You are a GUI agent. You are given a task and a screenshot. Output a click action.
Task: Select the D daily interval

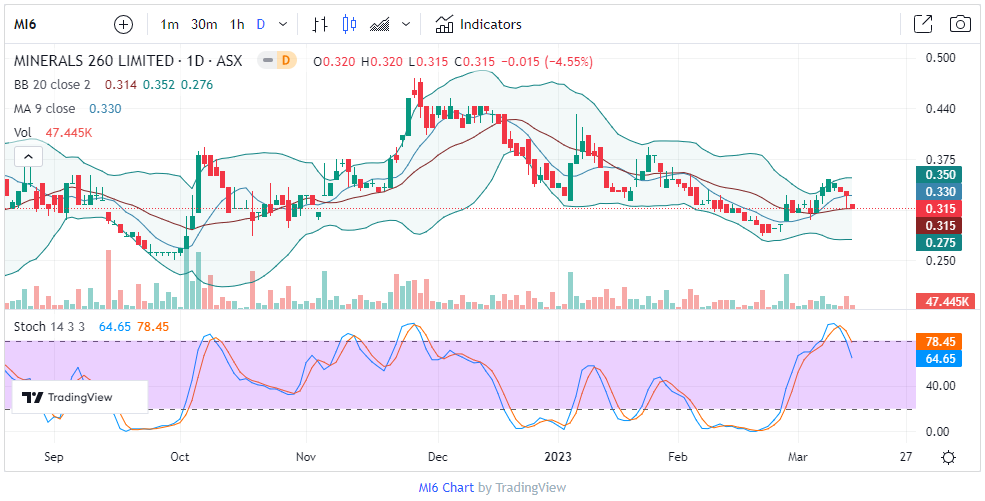(x=261, y=24)
